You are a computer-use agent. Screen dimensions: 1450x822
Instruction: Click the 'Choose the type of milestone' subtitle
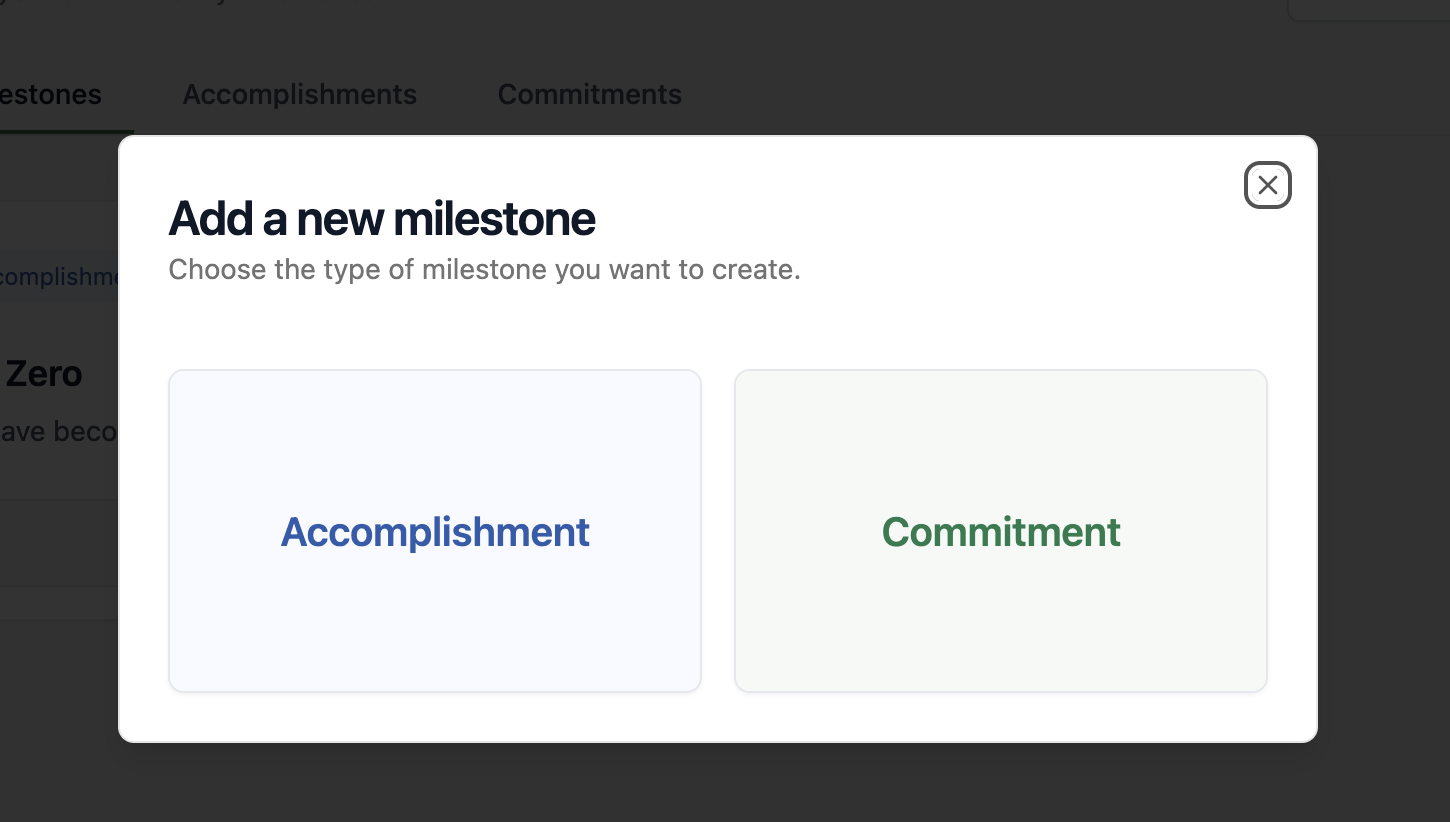pyautogui.click(x=484, y=270)
